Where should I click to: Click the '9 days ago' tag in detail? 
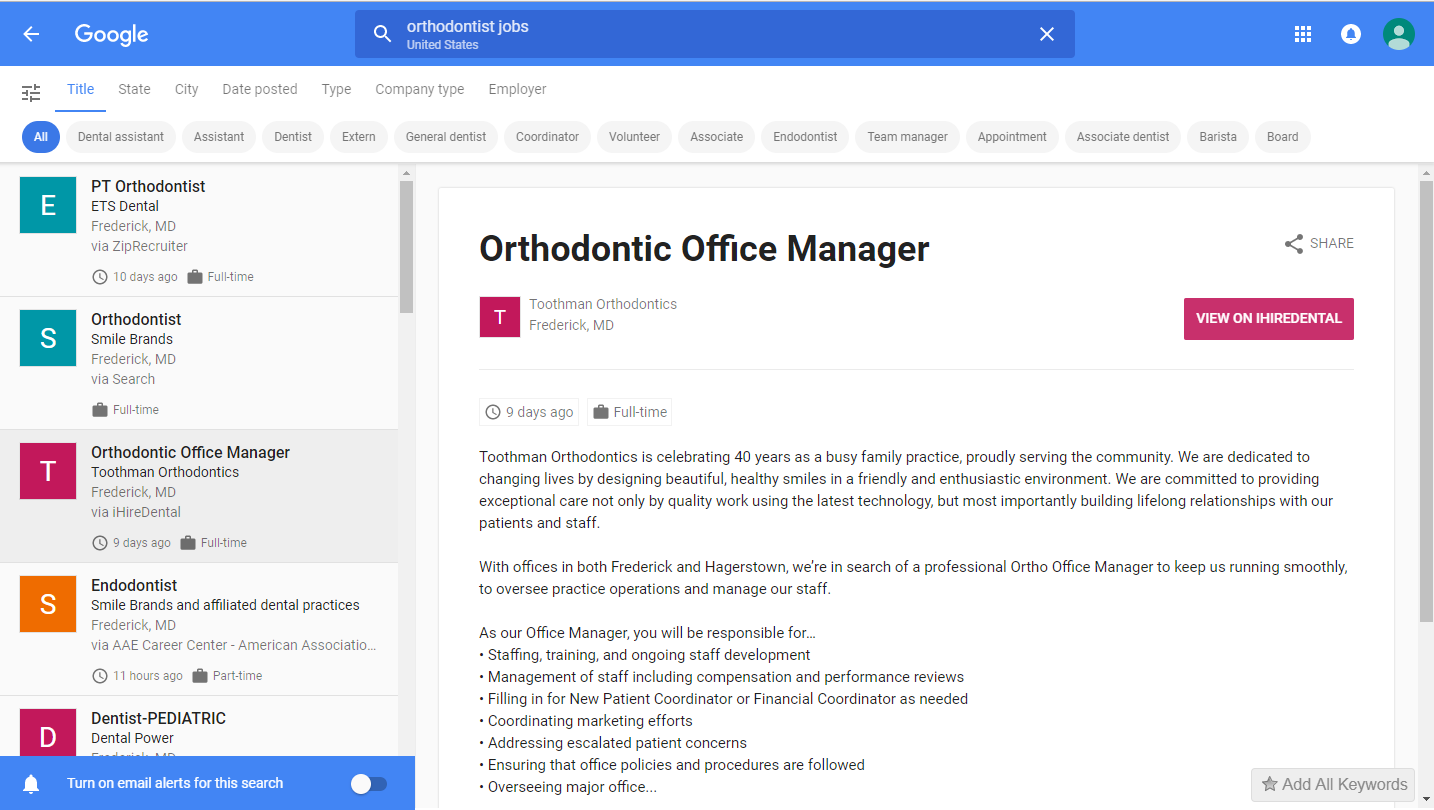(x=529, y=412)
